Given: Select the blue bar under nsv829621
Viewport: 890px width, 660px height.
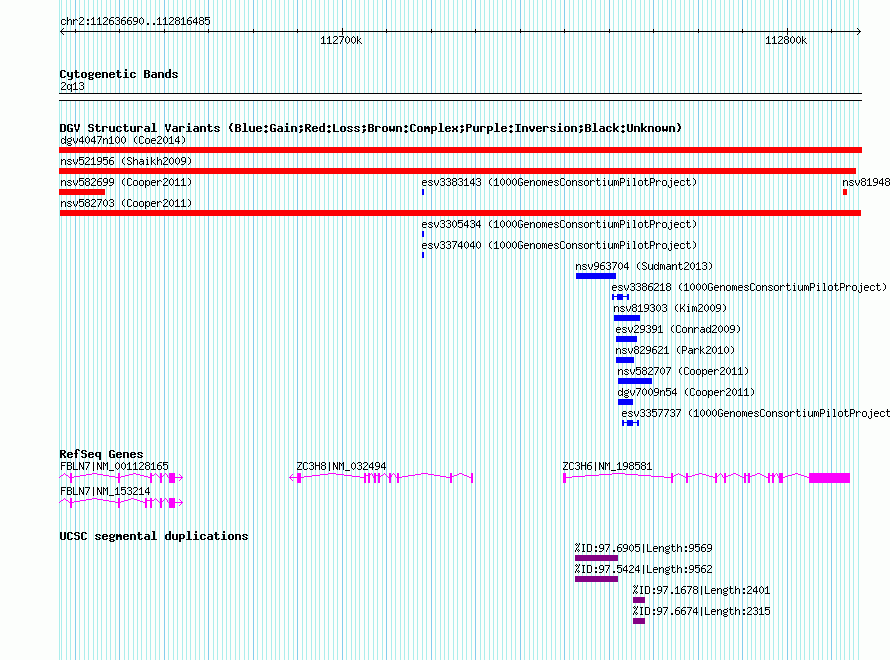Looking at the screenshot, I should click(x=624, y=360).
